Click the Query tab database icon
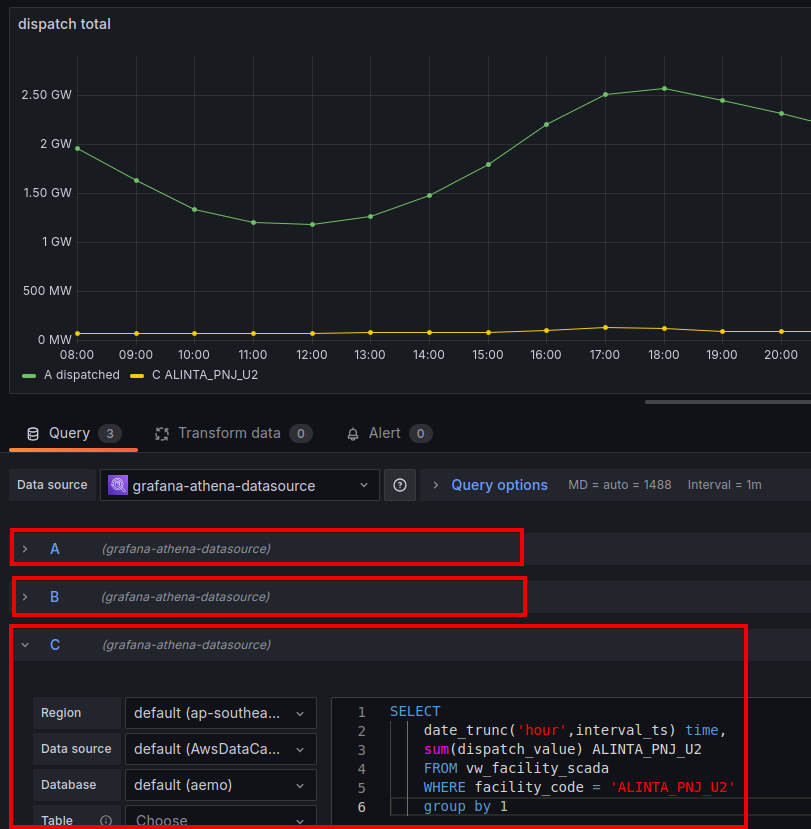This screenshot has width=811, height=829. click(x=33, y=434)
